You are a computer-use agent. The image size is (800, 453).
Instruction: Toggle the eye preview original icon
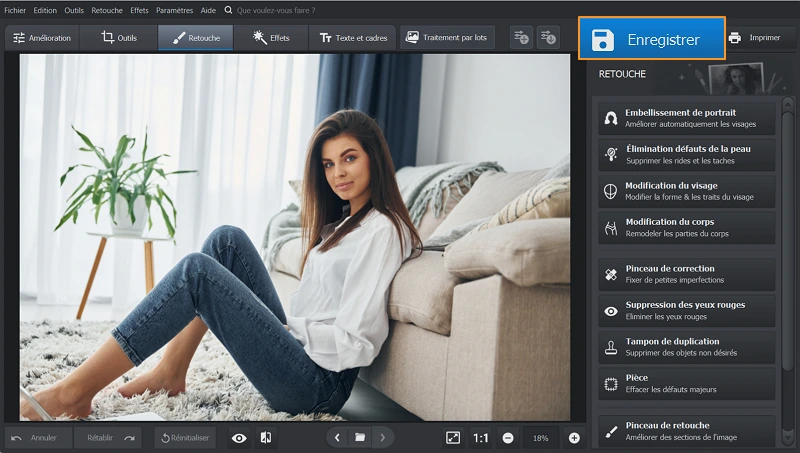point(239,438)
